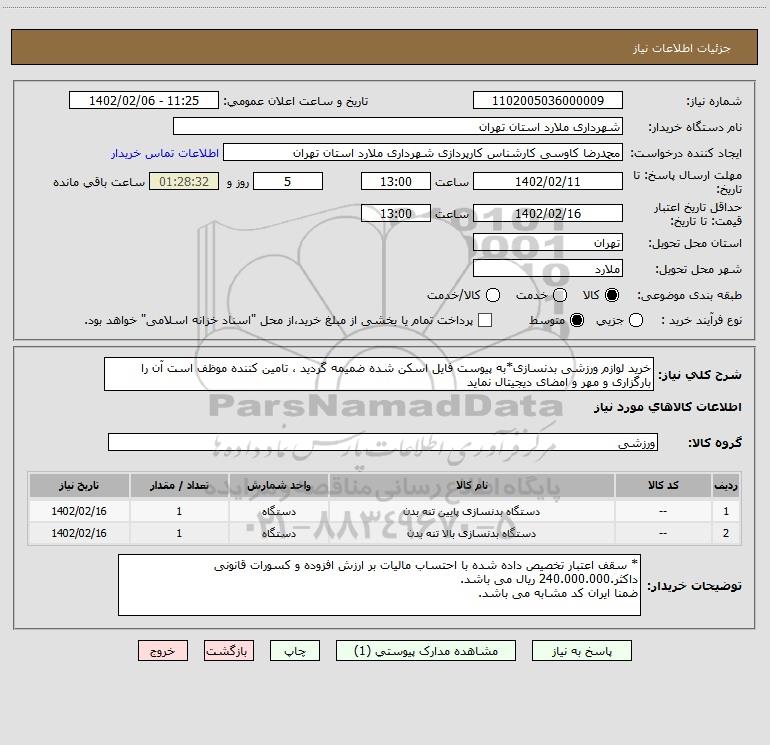Click the remaining time 01:28:32 field
This screenshot has height=745, width=770.
[184, 181]
